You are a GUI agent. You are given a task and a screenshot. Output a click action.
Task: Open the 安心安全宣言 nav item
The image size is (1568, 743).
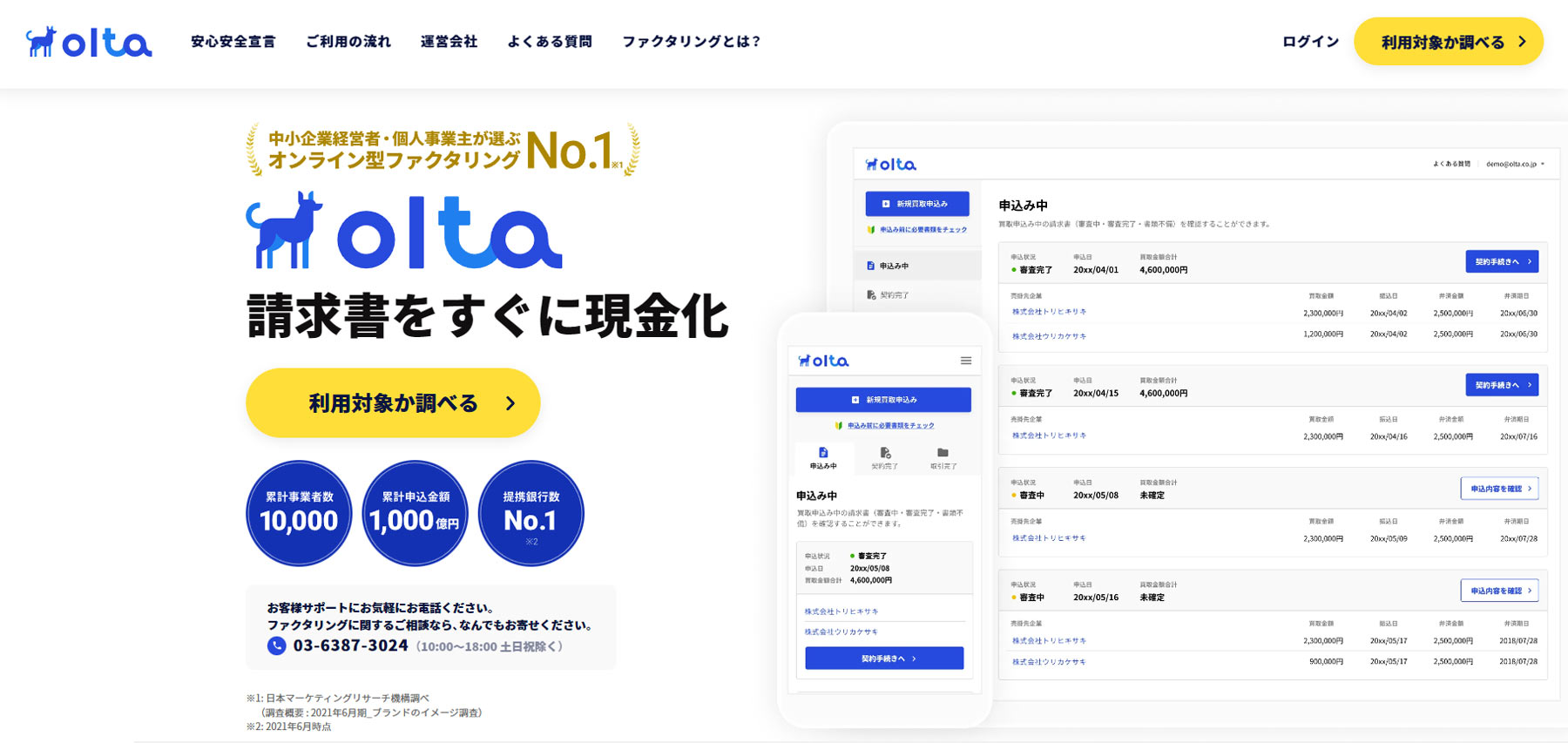(x=233, y=42)
